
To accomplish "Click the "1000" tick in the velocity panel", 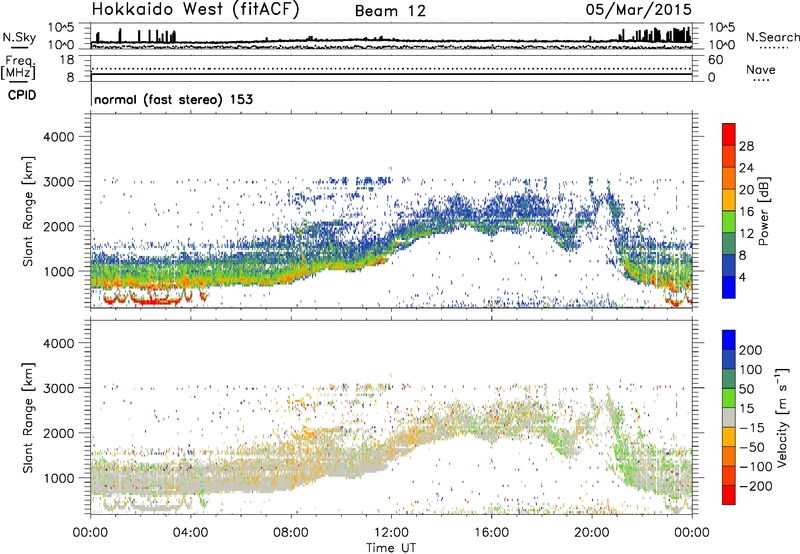I will (x=59, y=478).
